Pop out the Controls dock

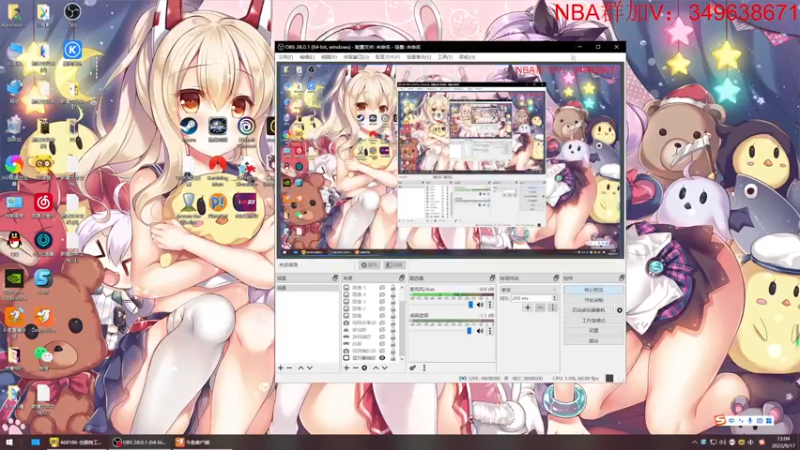click(621, 278)
